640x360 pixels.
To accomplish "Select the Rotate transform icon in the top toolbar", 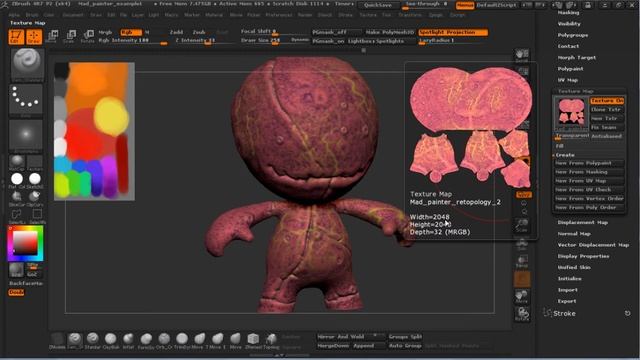I will (x=87, y=36).
